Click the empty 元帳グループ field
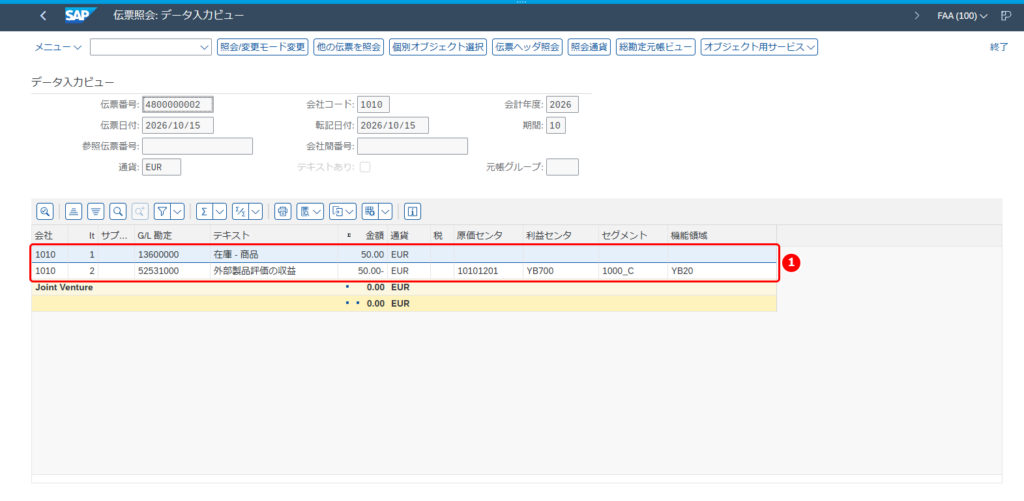 pyautogui.click(x=562, y=167)
